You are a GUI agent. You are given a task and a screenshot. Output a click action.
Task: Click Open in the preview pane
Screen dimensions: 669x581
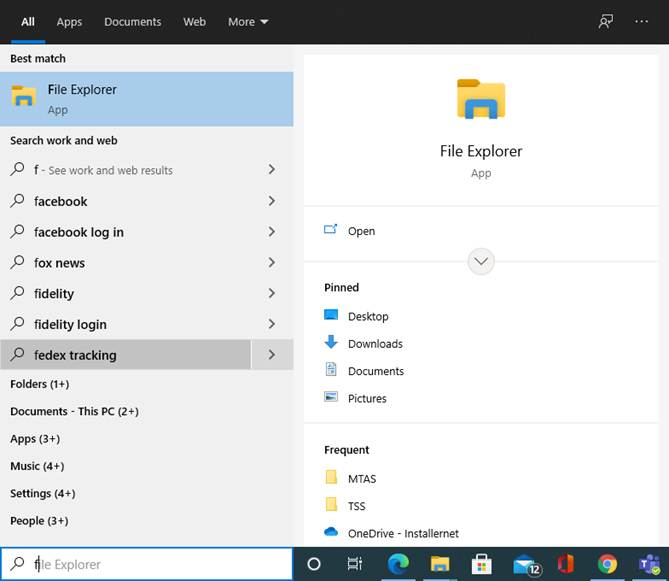coord(361,231)
